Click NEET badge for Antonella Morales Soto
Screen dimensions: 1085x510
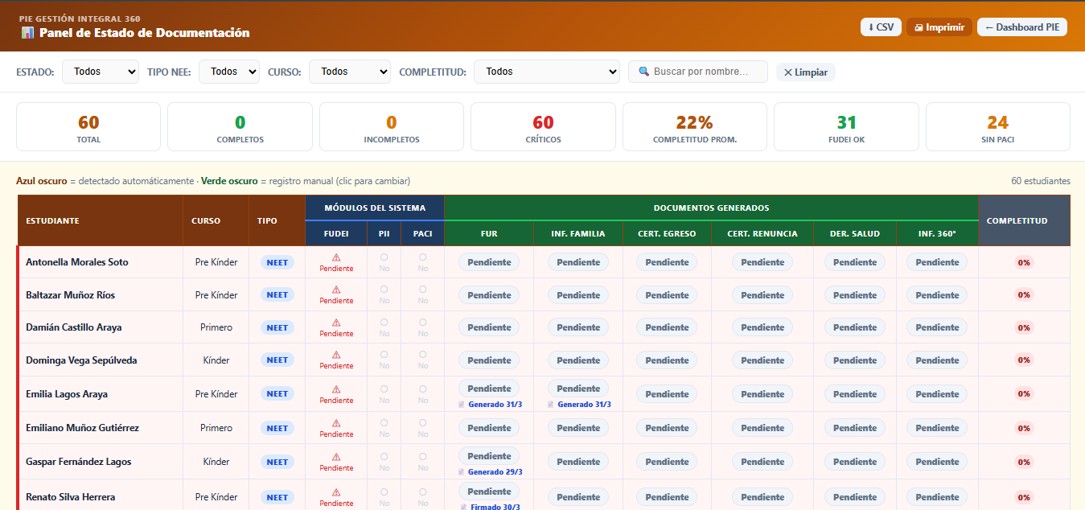(277, 262)
